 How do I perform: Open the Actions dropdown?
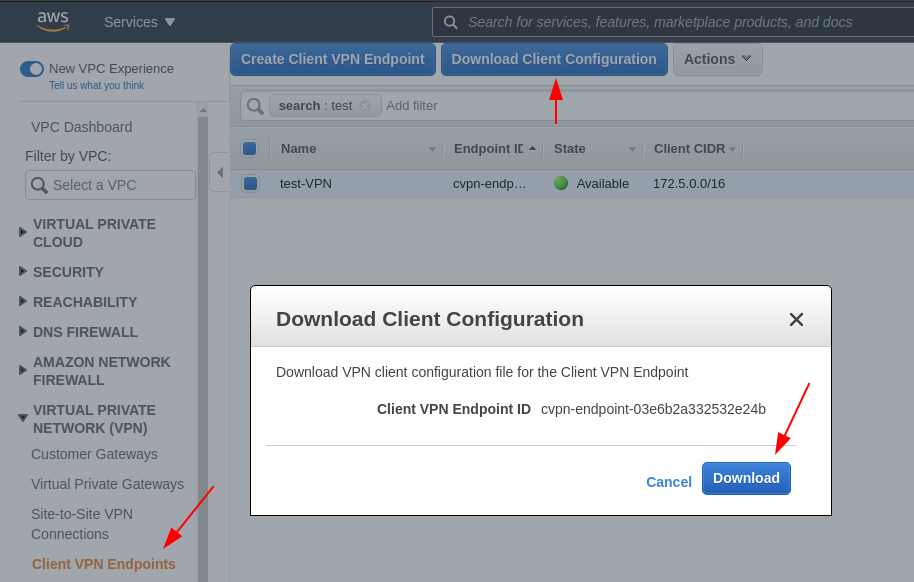click(x=718, y=59)
